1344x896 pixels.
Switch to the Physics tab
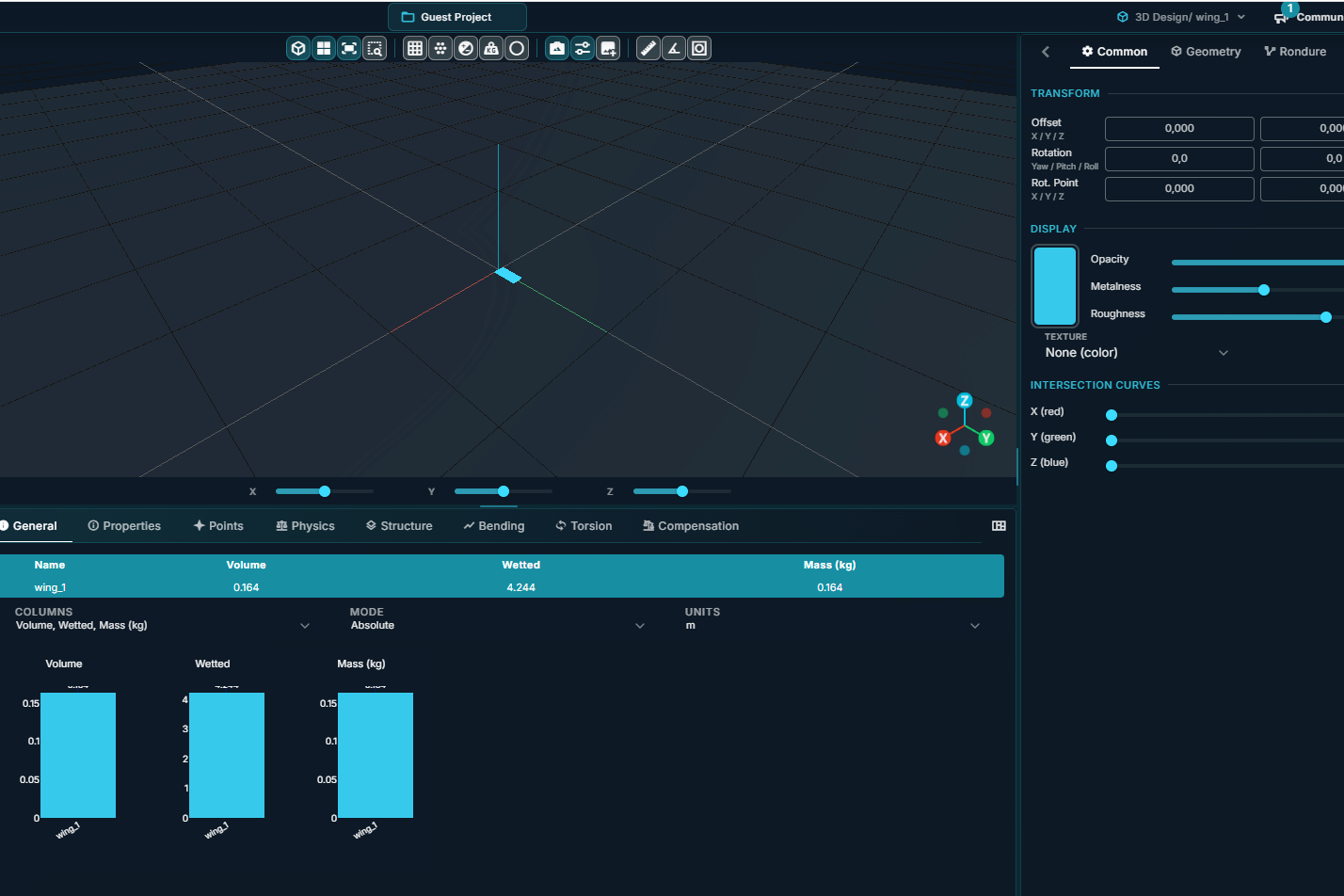point(305,526)
